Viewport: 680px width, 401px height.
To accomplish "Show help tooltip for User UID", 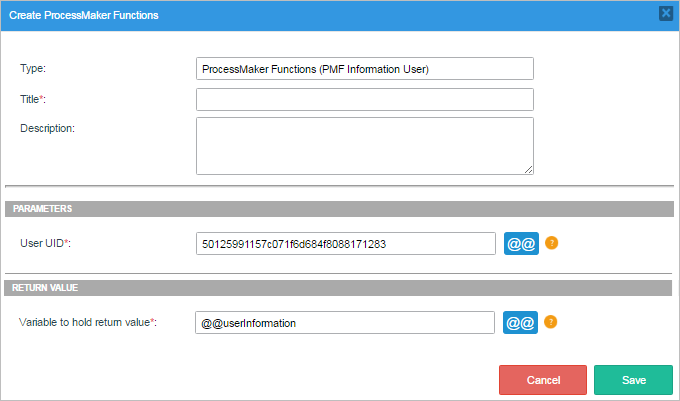I will [551, 243].
